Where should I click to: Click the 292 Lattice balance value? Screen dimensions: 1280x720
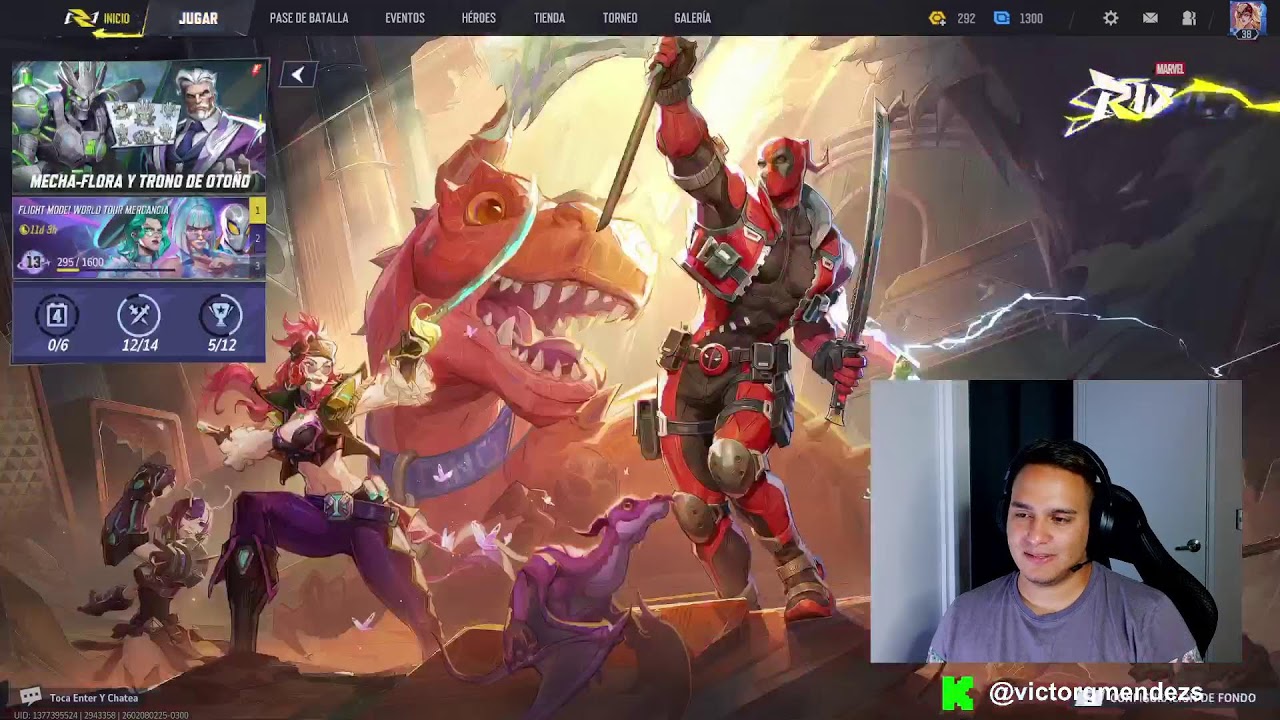pyautogui.click(x=966, y=18)
